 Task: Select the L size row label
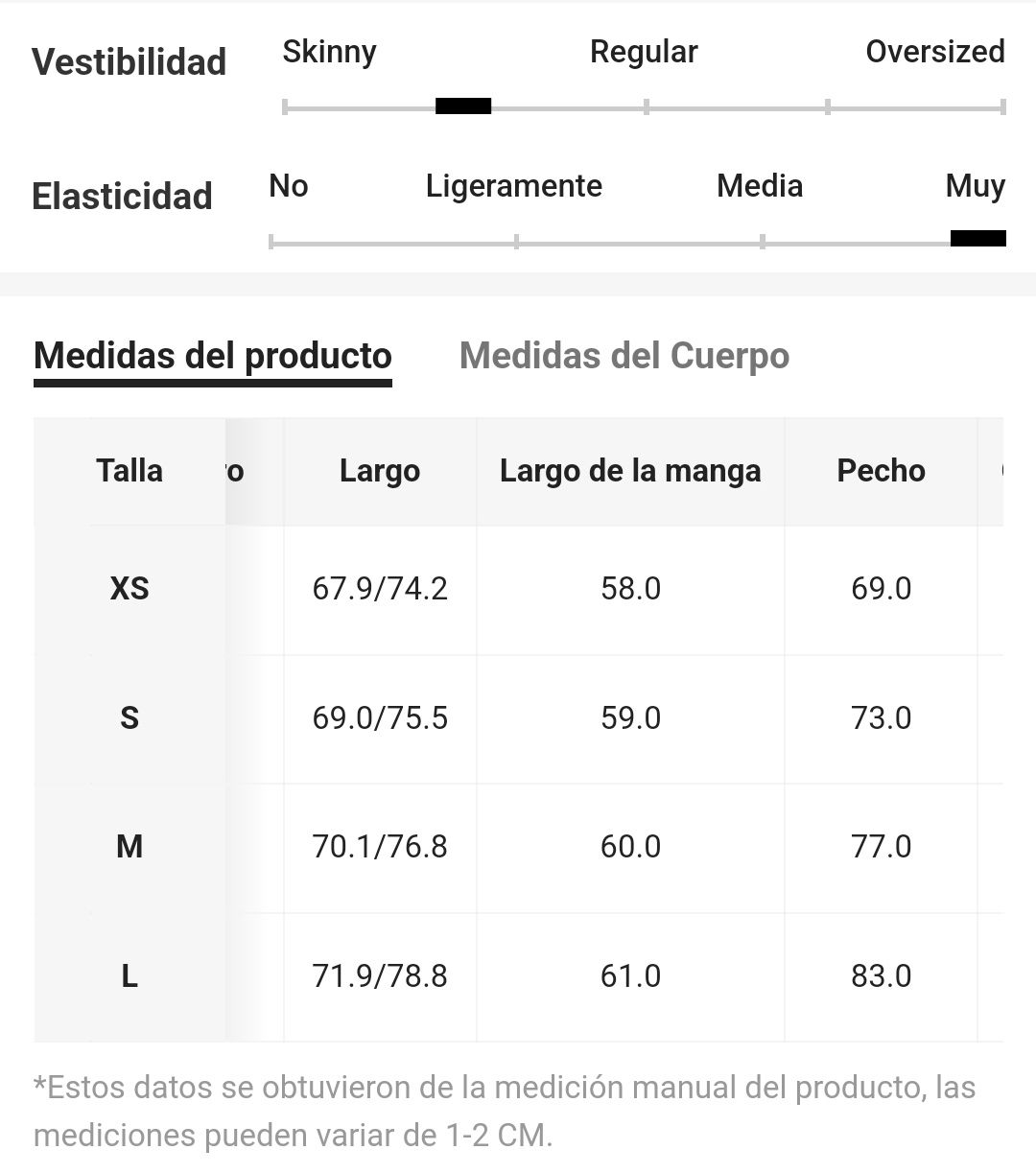pyautogui.click(x=129, y=976)
